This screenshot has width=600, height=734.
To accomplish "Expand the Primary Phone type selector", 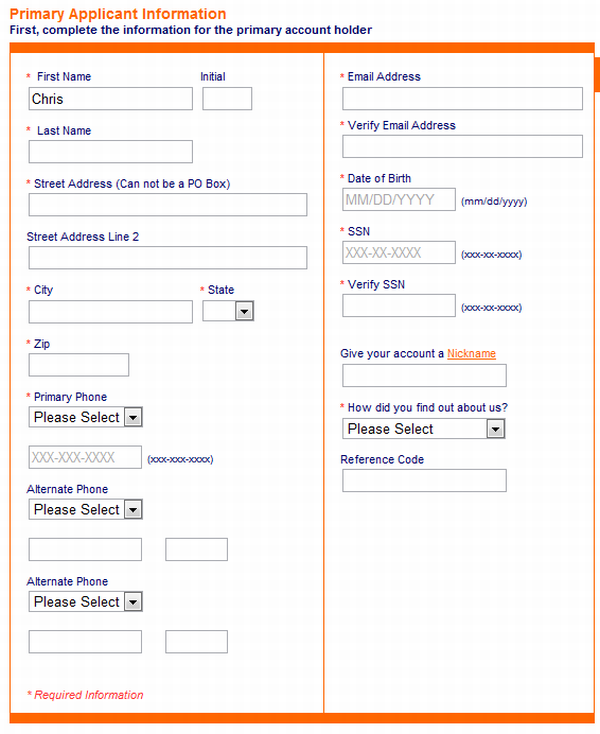I will [85, 417].
